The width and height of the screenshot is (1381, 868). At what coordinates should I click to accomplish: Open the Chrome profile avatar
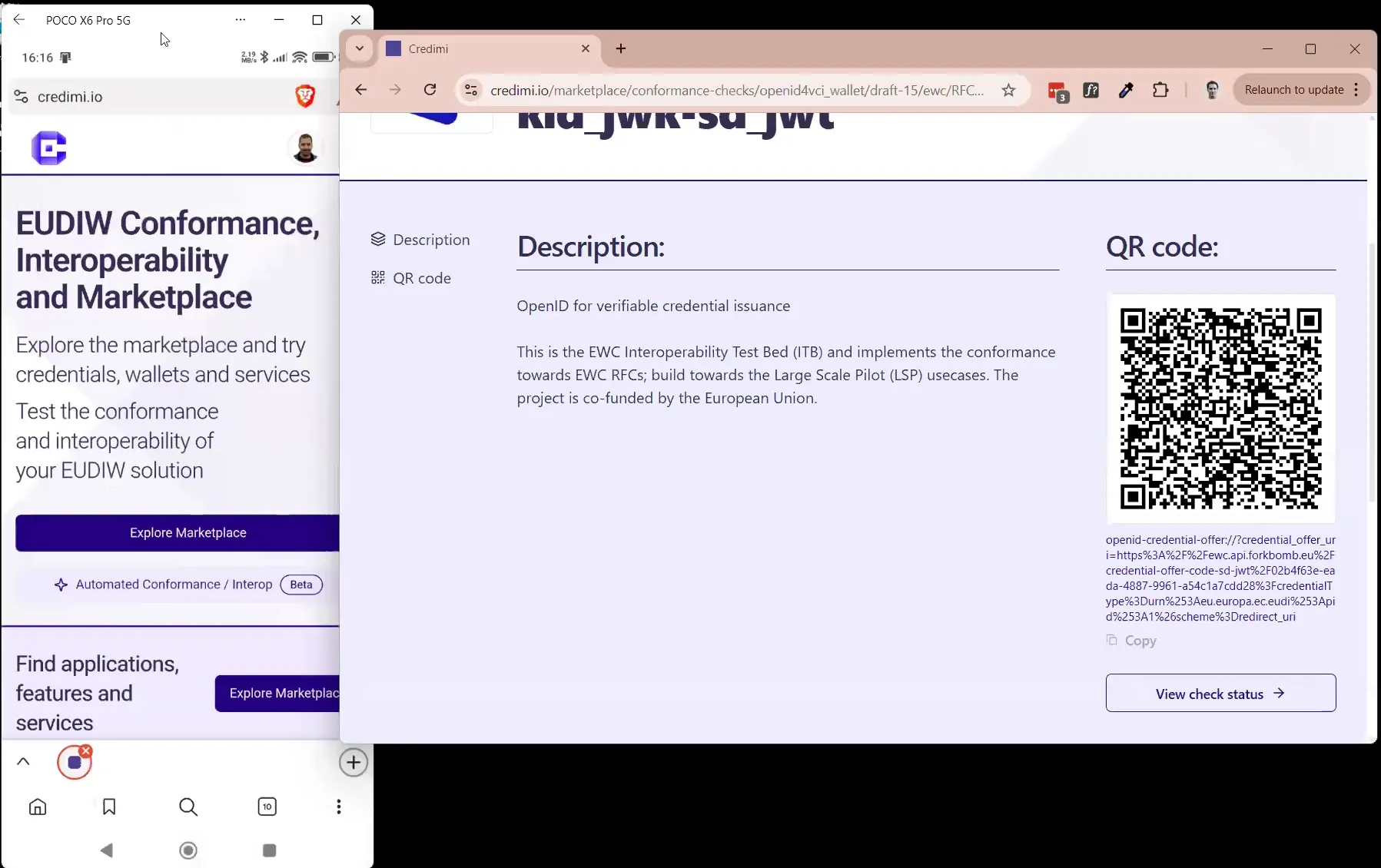pos(1212,91)
